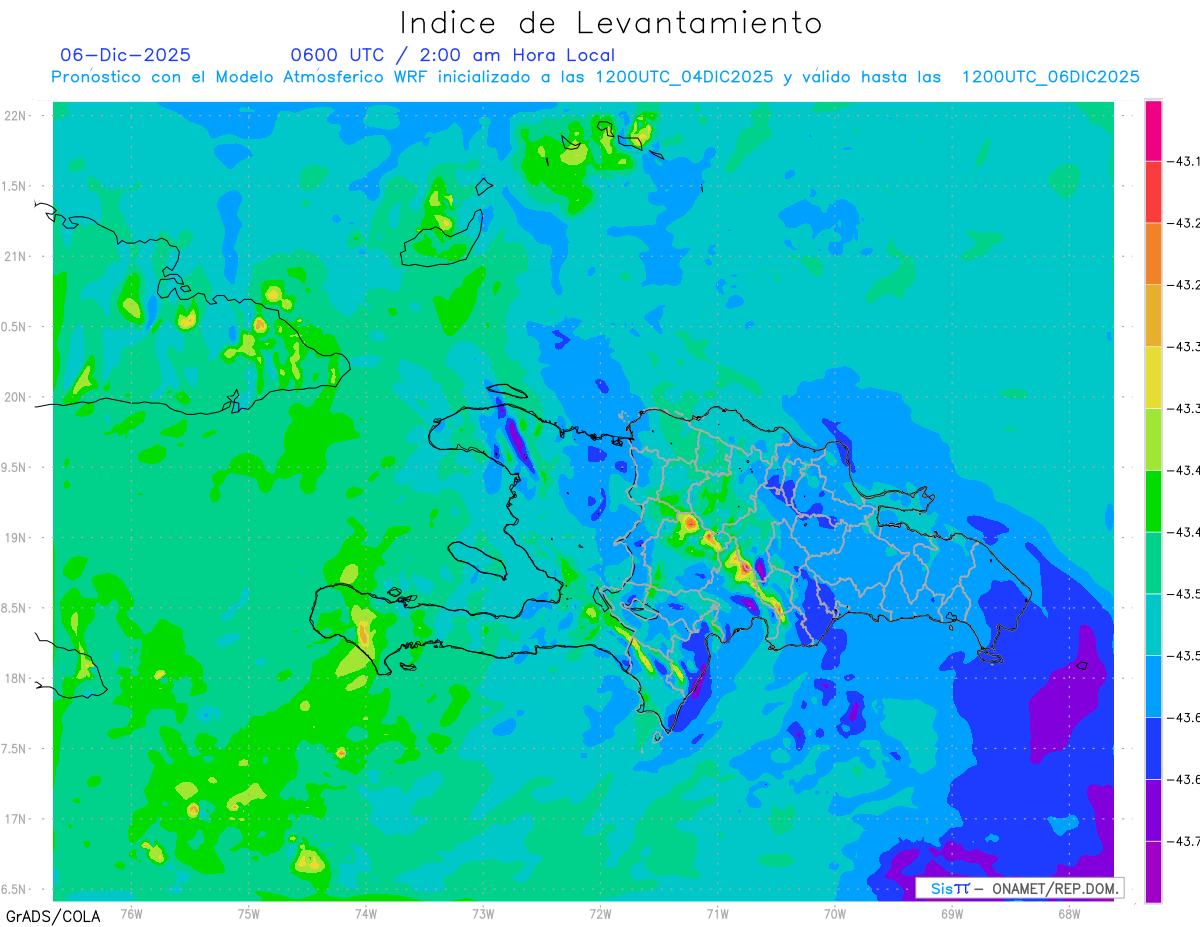Click the '68W' longitude label
1200x927 pixels.
click(x=1069, y=913)
